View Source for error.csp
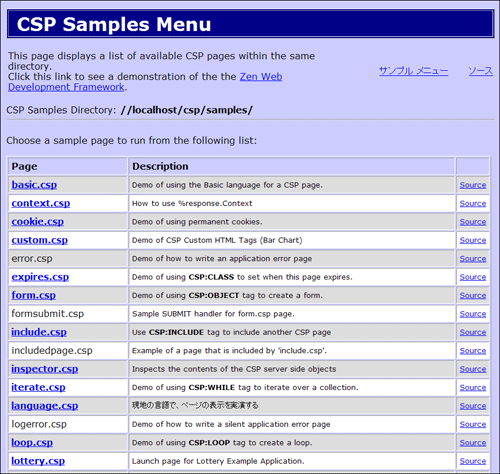Screen dimensions: 500x474 (473, 259)
